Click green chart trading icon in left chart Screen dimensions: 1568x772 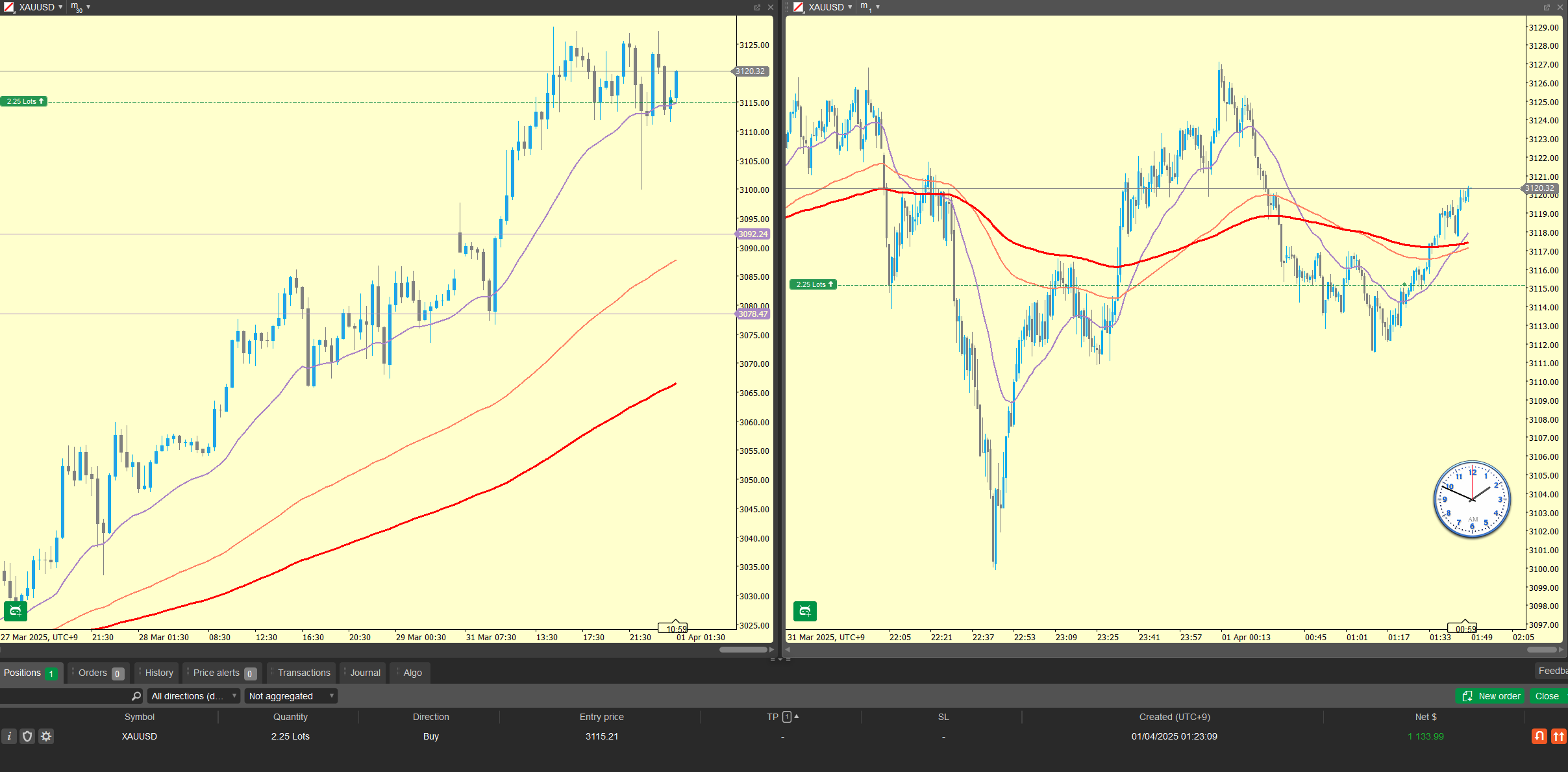coord(16,611)
